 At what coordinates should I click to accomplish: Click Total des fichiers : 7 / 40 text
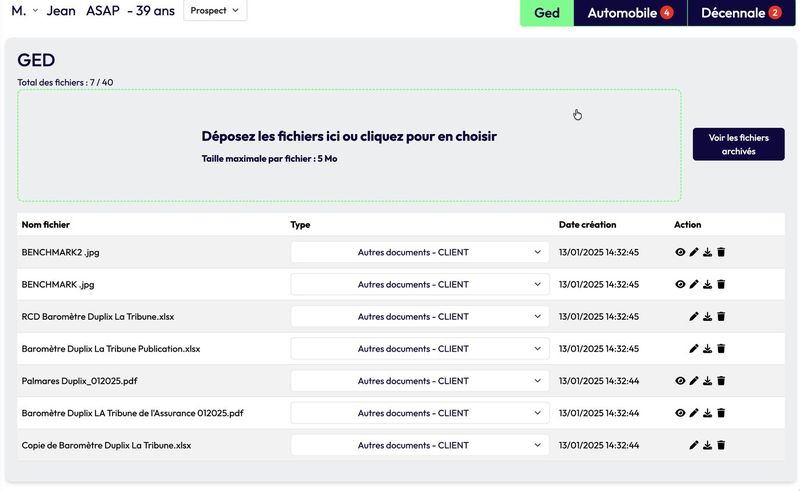[65, 82]
